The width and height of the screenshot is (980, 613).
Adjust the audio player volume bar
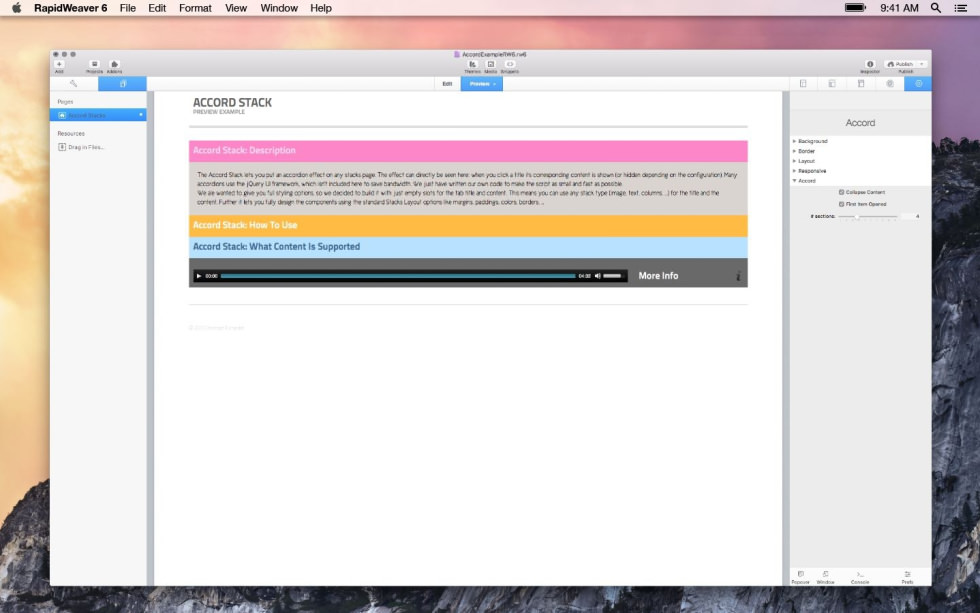tap(612, 276)
